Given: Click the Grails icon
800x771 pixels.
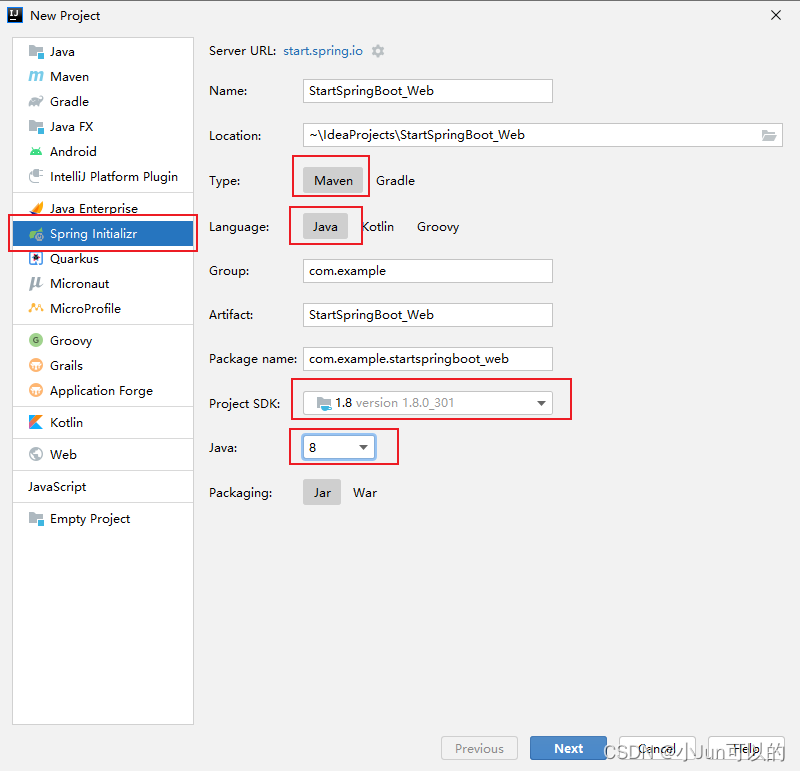Looking at the screenshot, I should tap(36, 365).
